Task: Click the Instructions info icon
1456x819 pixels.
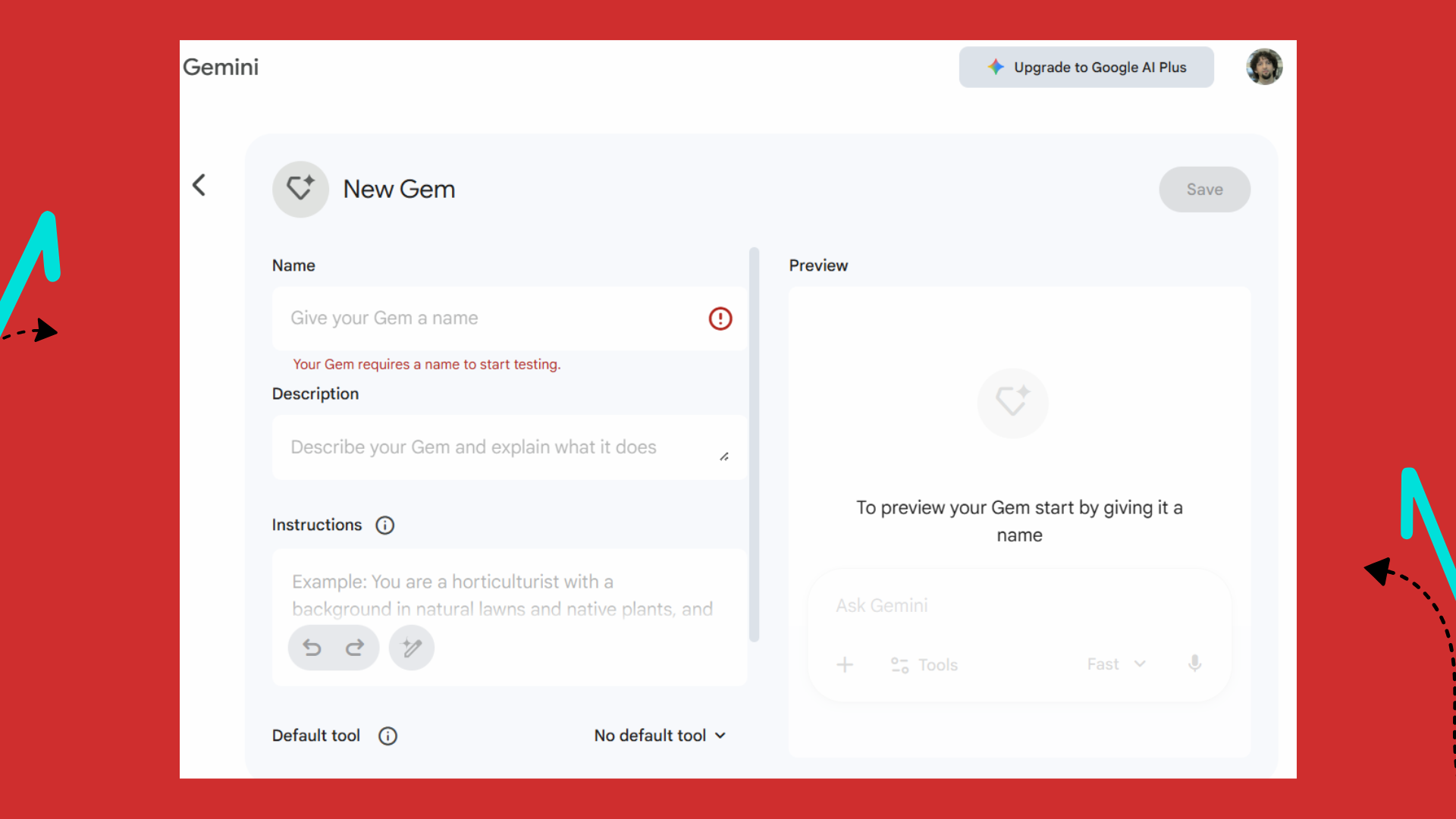Action: pos(385,525)
